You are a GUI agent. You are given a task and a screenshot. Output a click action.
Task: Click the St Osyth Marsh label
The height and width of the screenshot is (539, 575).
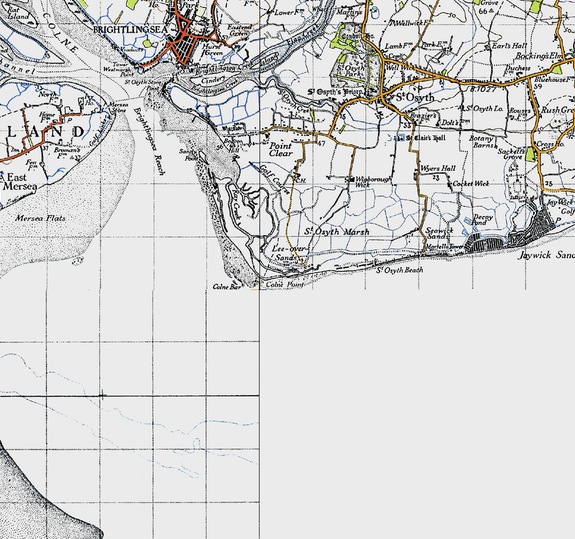tap(337, 232)
